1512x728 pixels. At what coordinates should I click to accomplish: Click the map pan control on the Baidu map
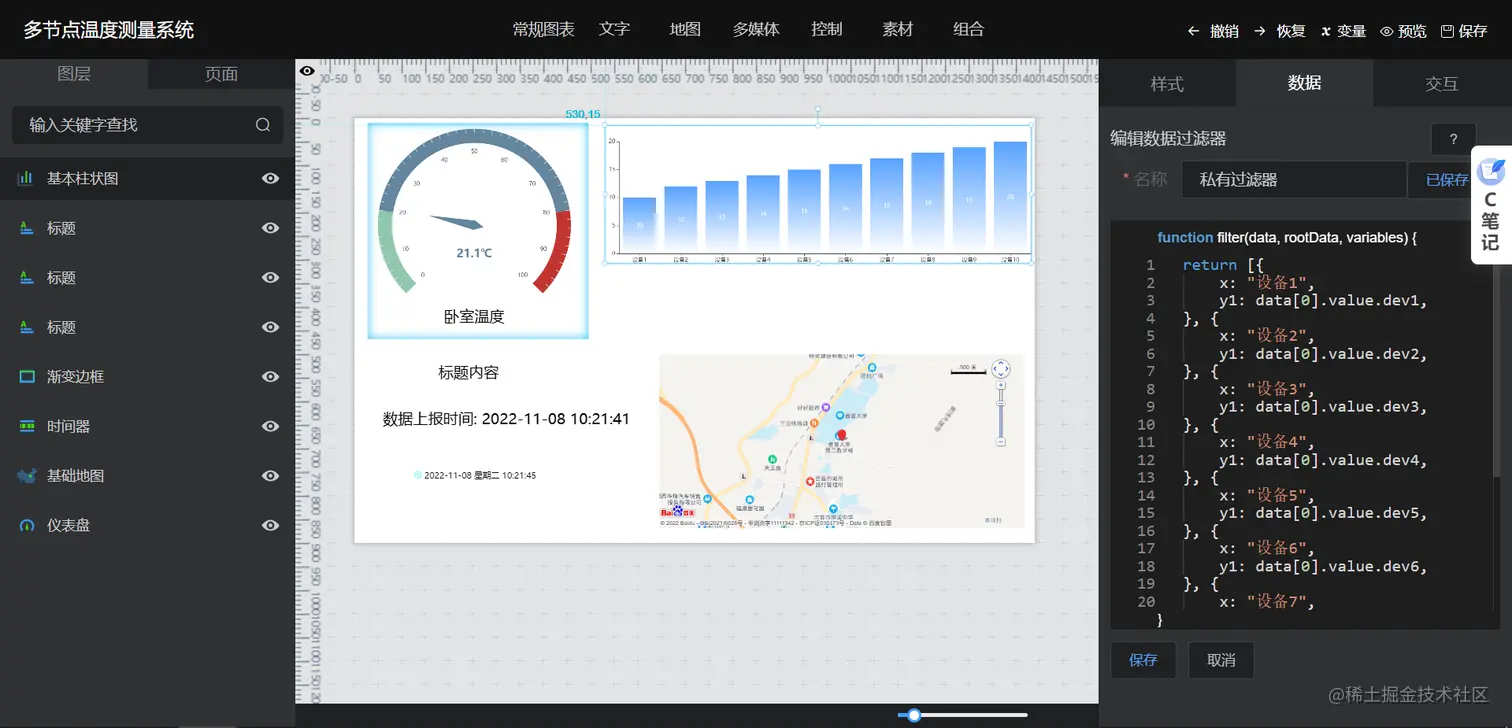(1001, 368)
